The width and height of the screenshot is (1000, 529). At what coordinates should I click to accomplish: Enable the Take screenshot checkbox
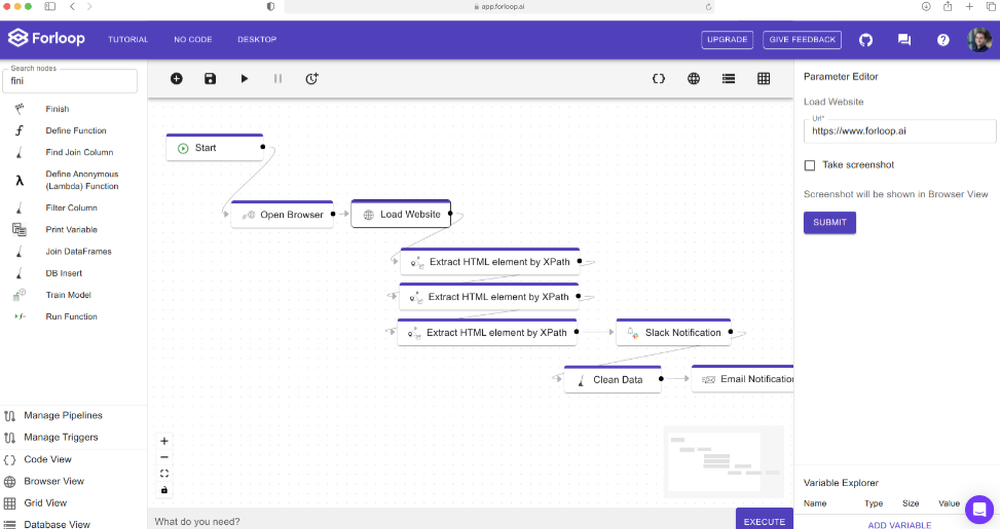[x=810, y=165]
